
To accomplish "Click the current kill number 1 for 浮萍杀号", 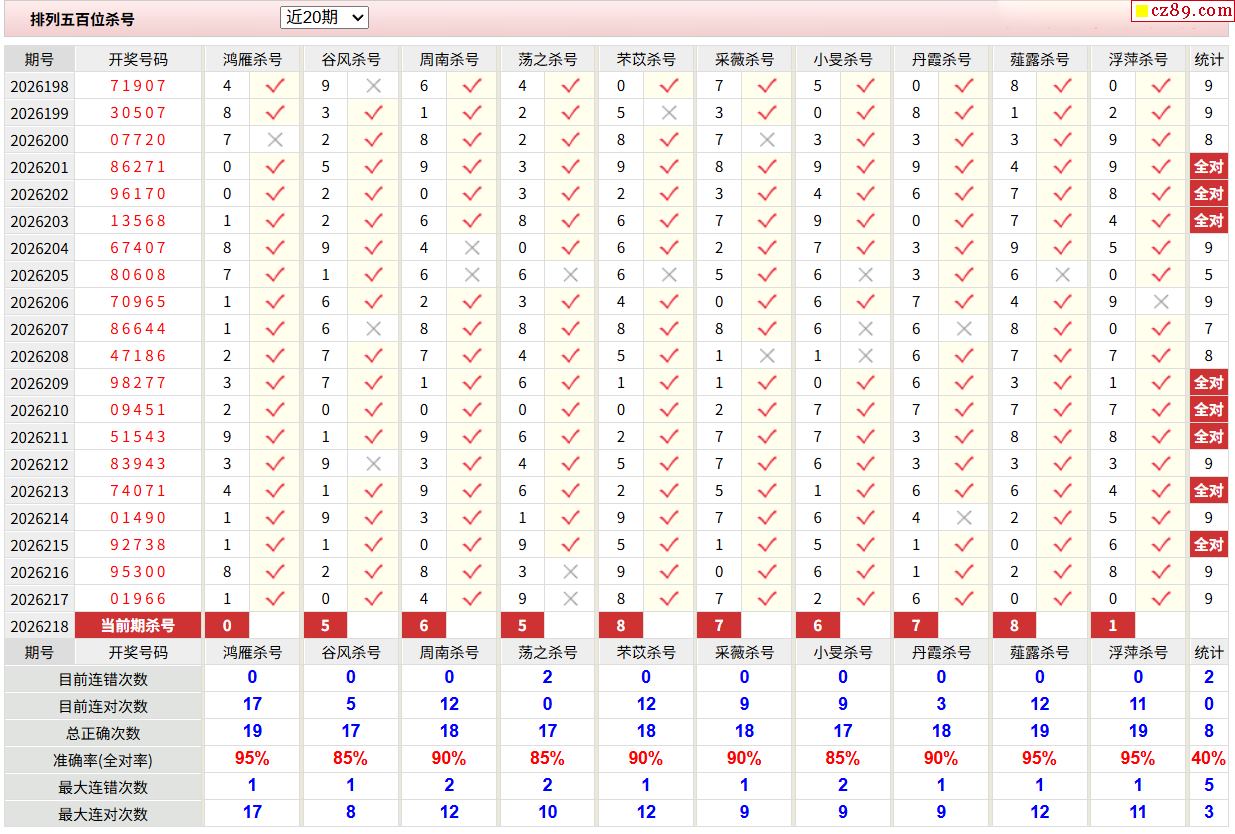I will [1113, 626].
